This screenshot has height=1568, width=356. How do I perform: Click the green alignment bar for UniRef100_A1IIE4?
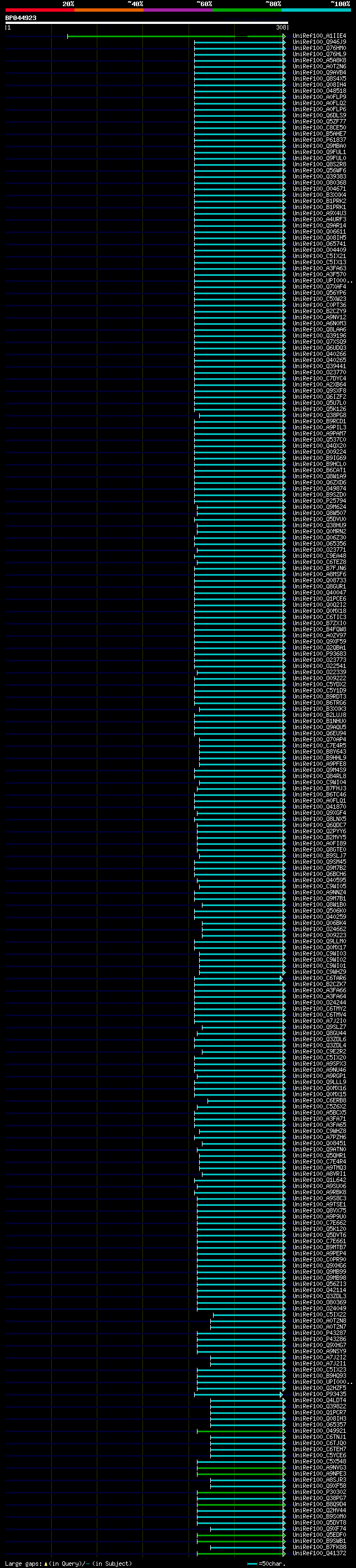pyautogui.click(x=176, y=37)
